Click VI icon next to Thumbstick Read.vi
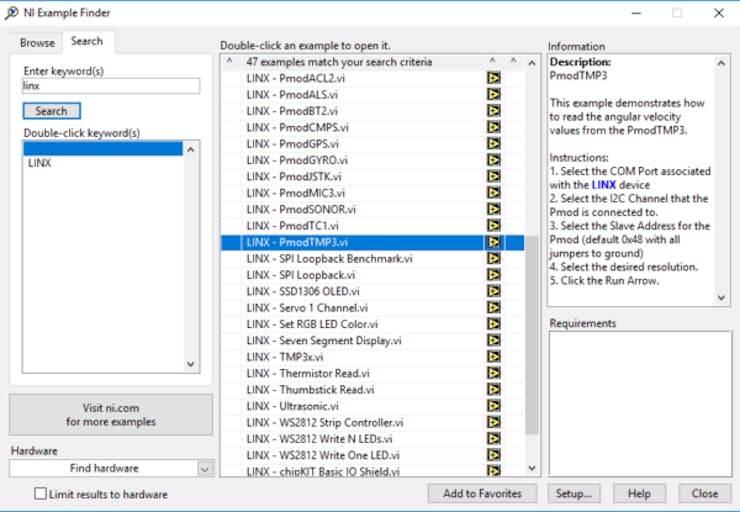Screen dimensions: 740x512 [x=494, y=389]
